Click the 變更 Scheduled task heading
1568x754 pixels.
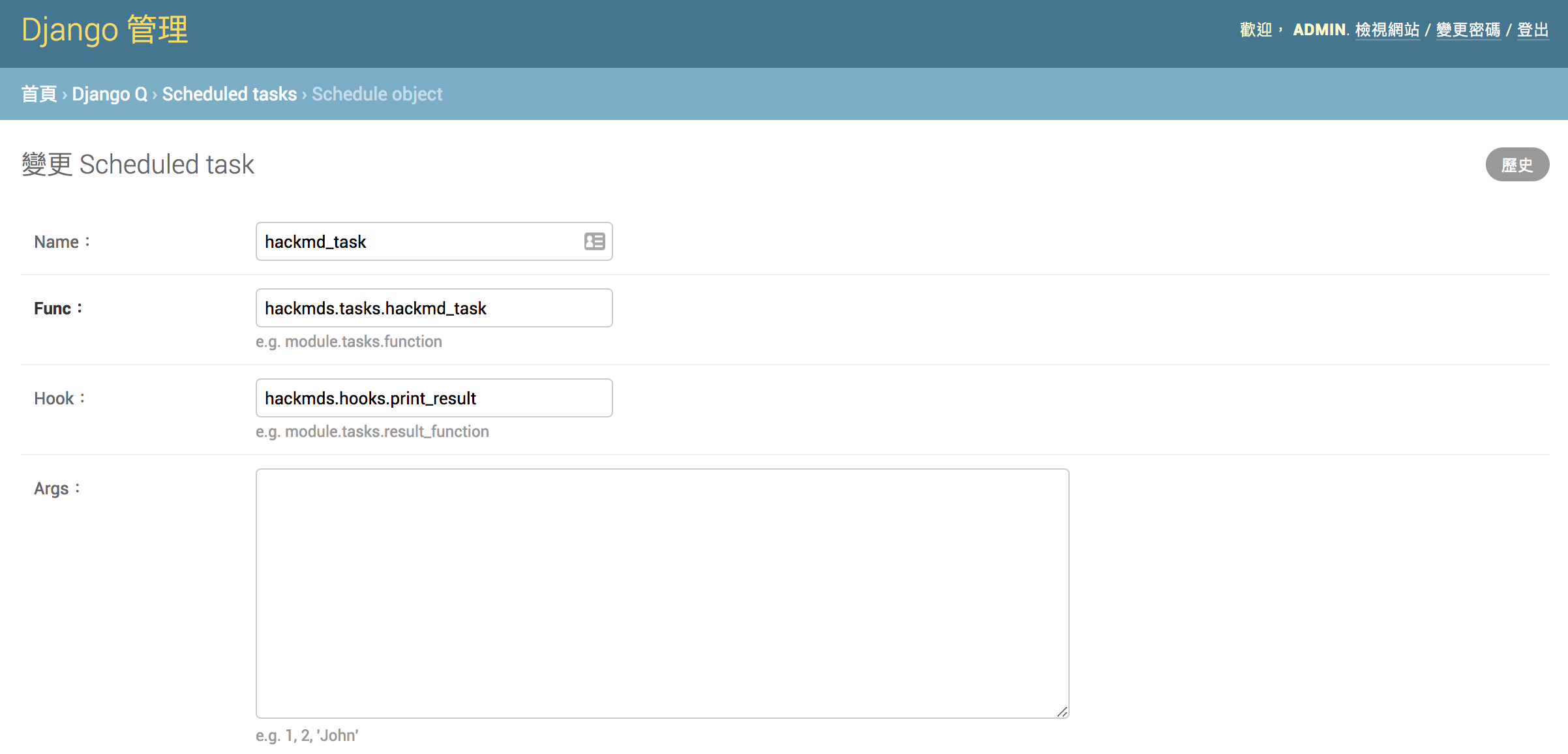(138, 164)
